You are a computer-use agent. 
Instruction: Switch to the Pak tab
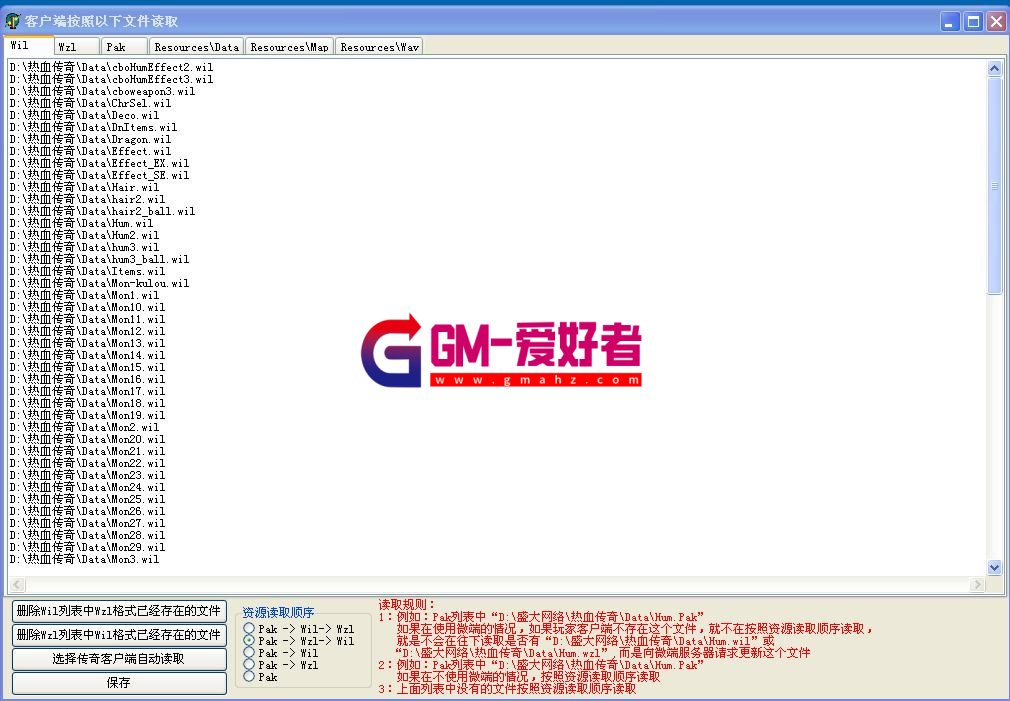tap(124, 46)
